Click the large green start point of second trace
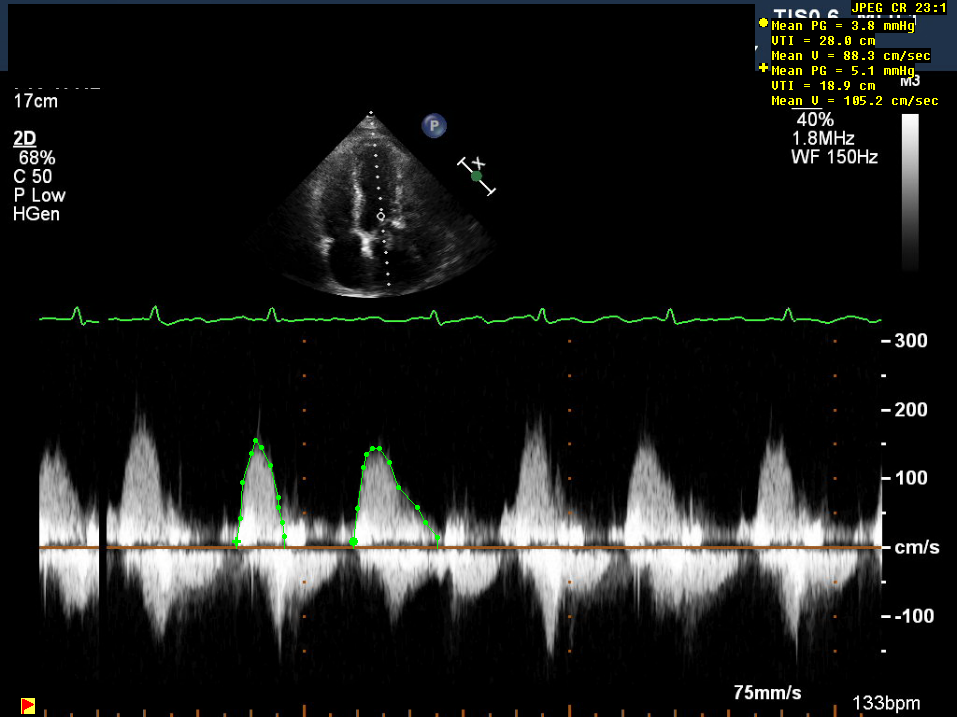Screen dimensions: 957x717 coord(354,541)
